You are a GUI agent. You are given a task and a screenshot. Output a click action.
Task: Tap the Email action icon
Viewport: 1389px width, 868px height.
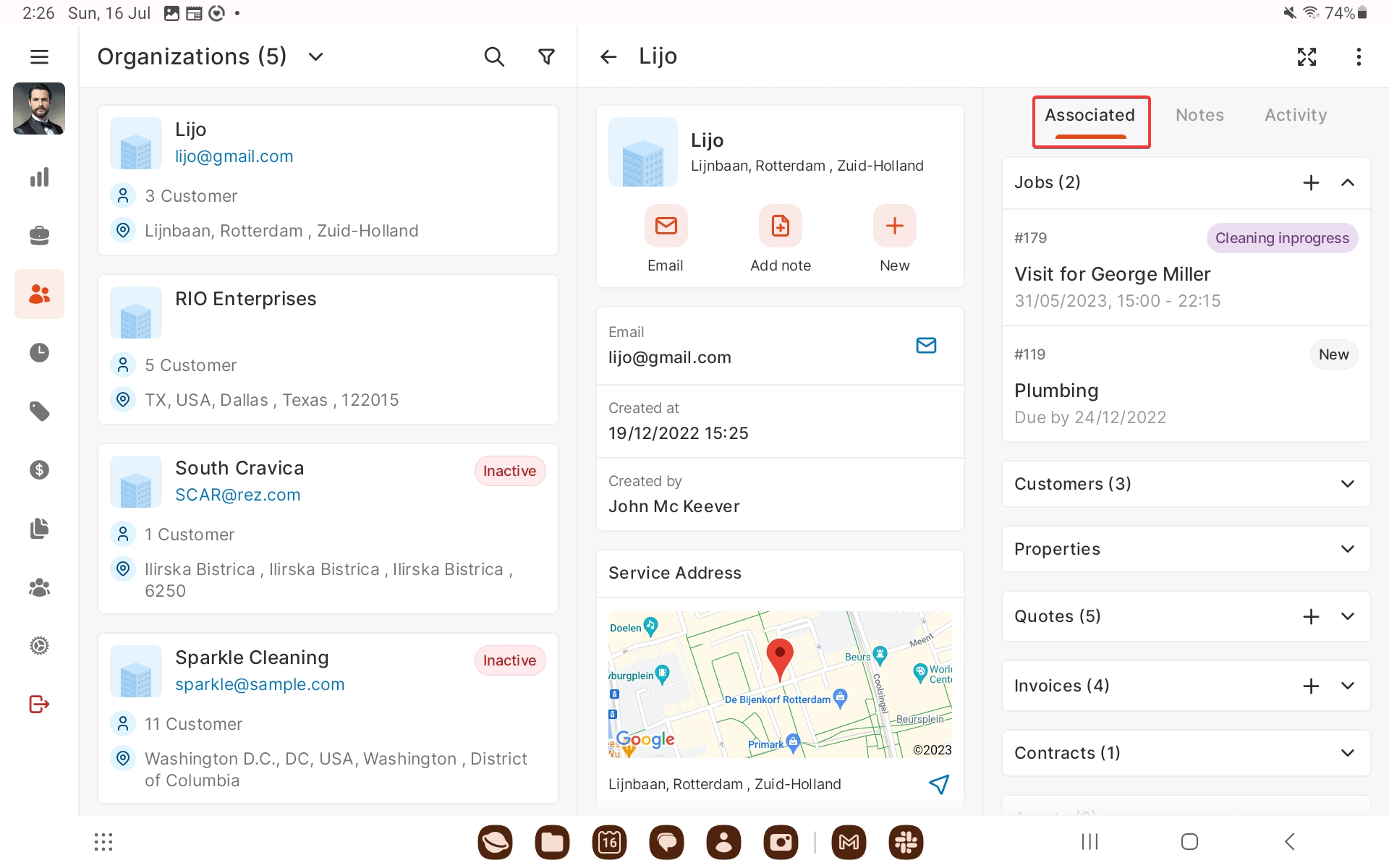pos(666,226)
